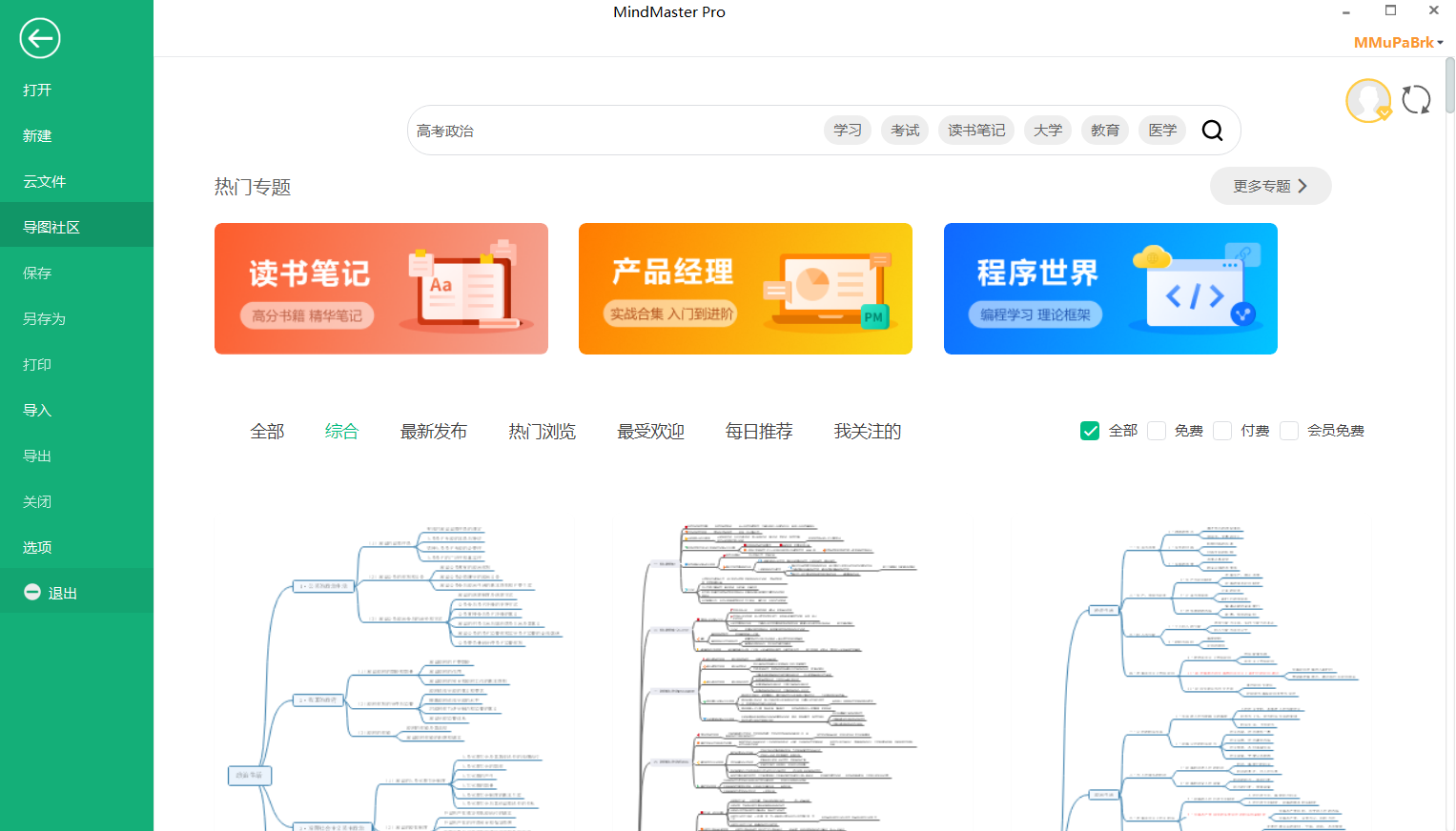Click 保存 in the sidebar
This screenshot has width=1456, height=831.
(76, 273)
